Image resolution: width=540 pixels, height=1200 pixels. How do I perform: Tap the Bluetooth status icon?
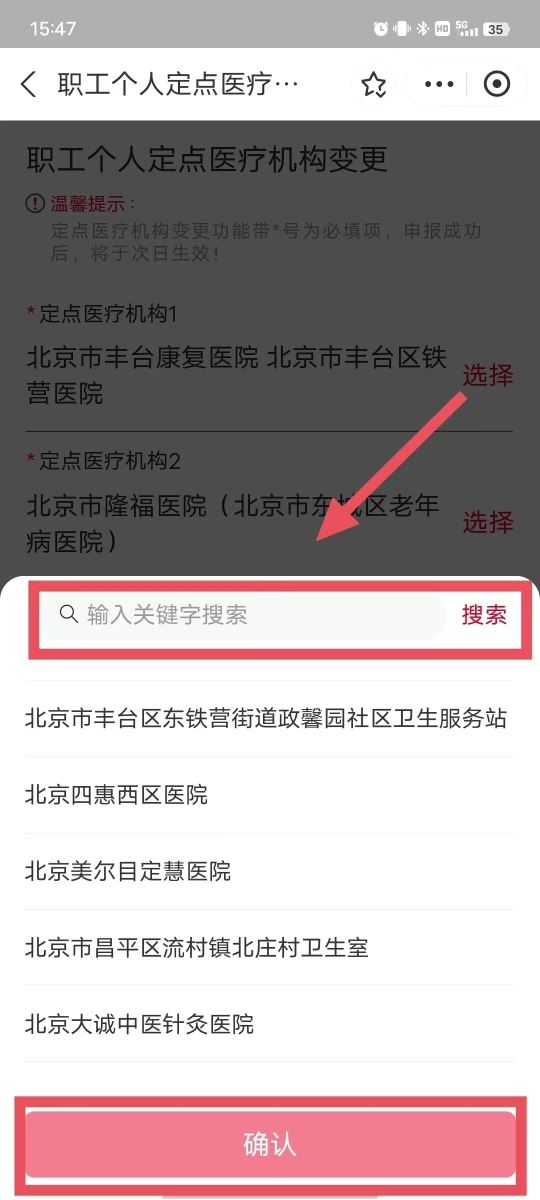coord(422,29)
